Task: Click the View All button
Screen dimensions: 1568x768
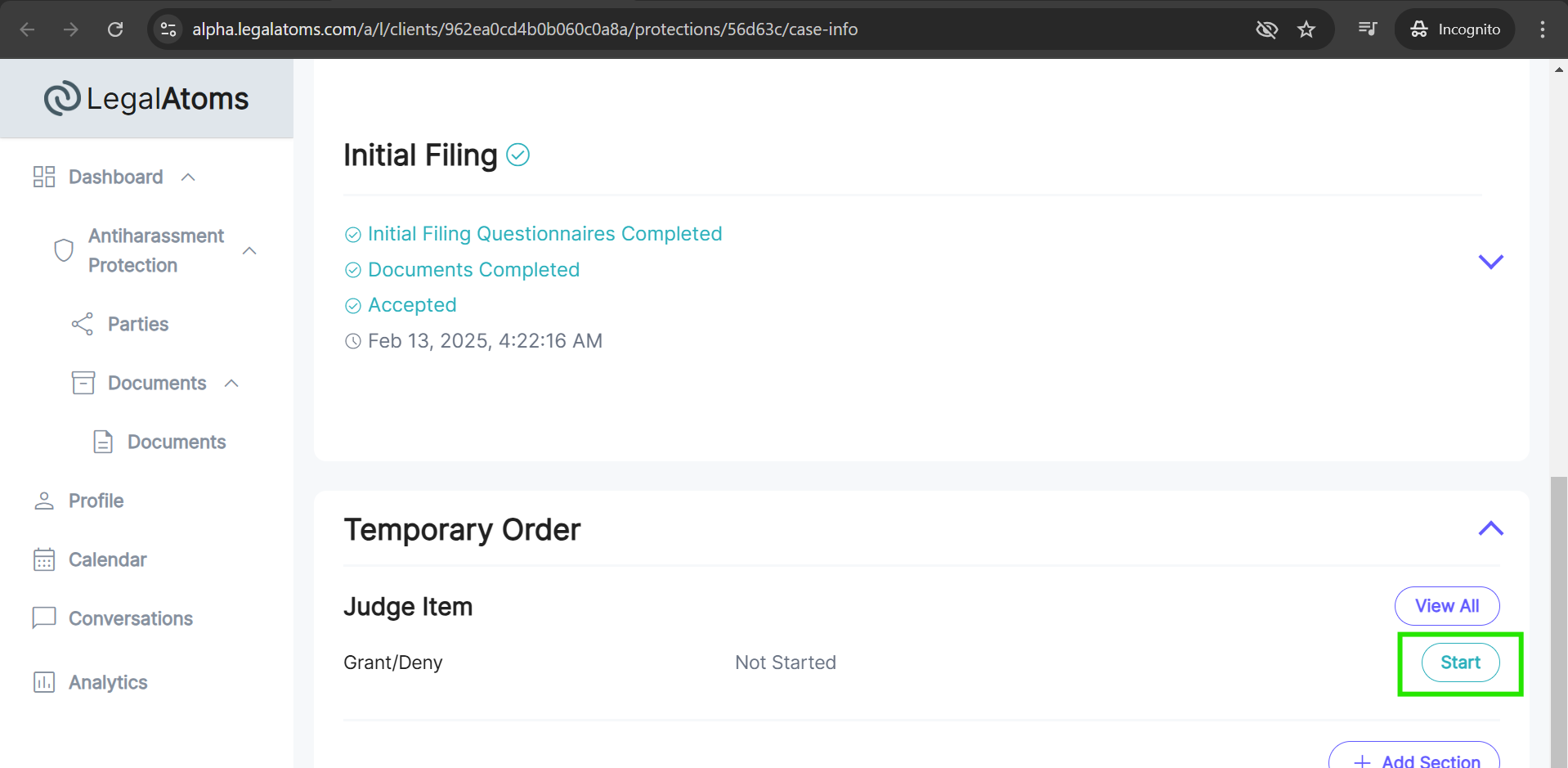Action: [x=1447, y=606]
